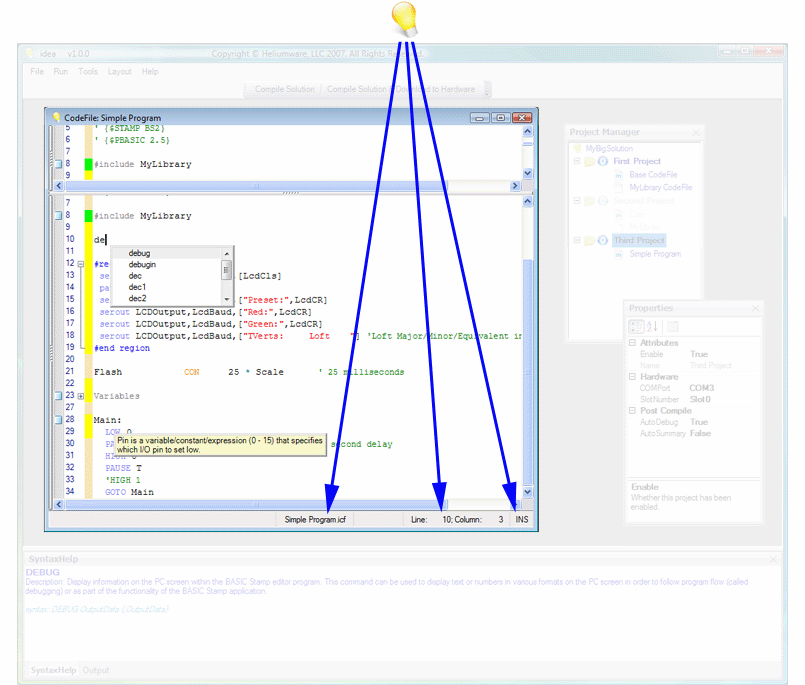Click the lightbulb icon above the application window
This screenshot has height=685, width=805.
click(x=402, y=19)
